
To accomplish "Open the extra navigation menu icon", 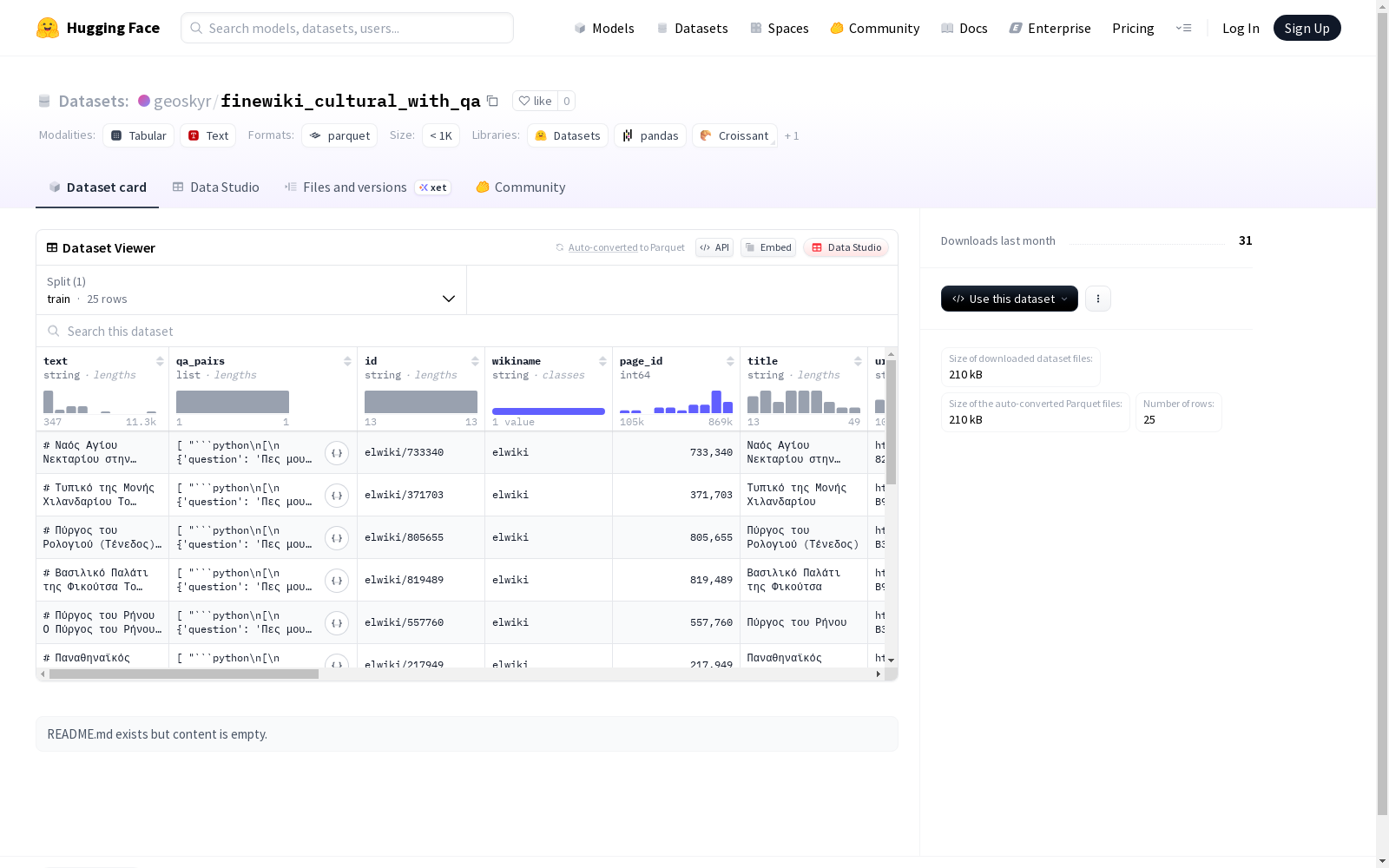I will coord(1183,28).
